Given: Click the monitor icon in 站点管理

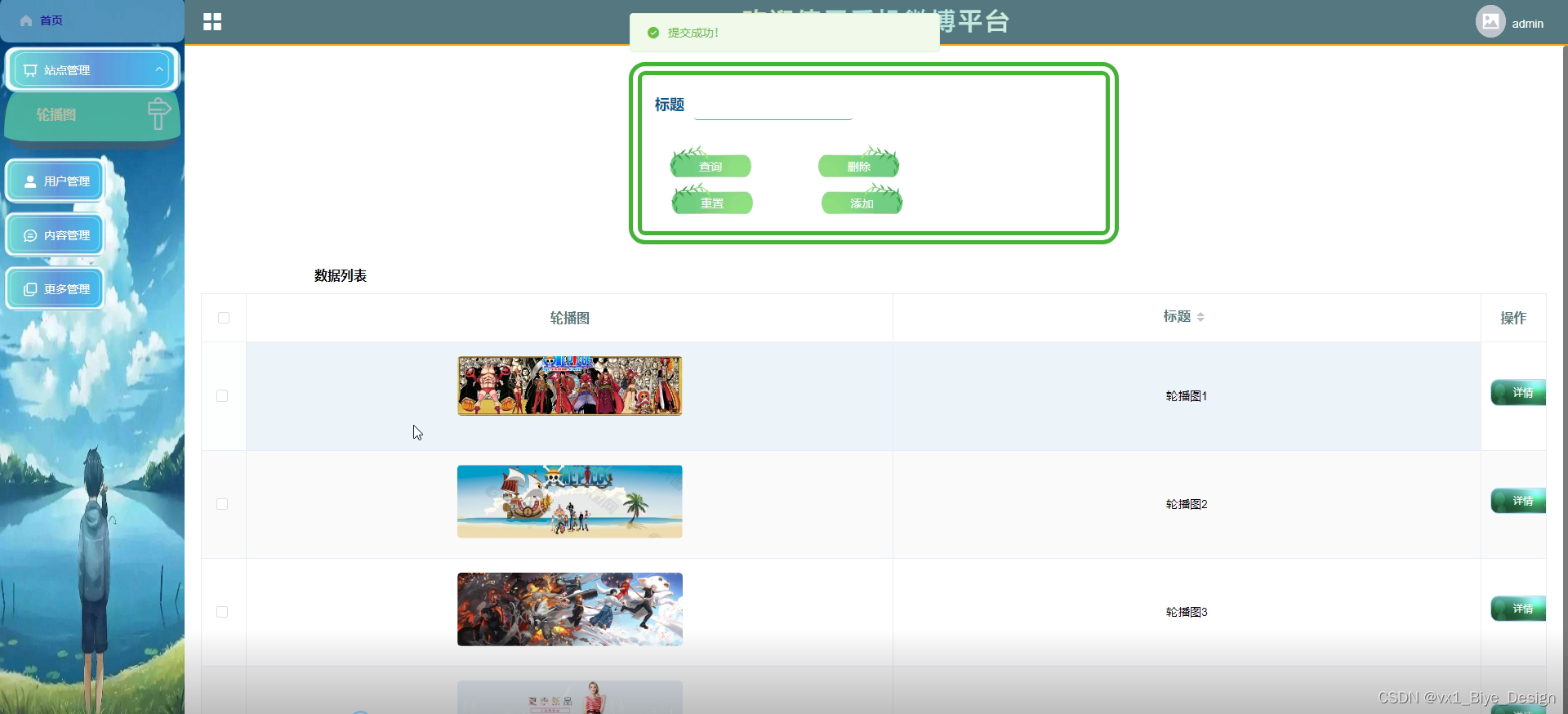Looking at the screenshot, I should coord(30,70).
